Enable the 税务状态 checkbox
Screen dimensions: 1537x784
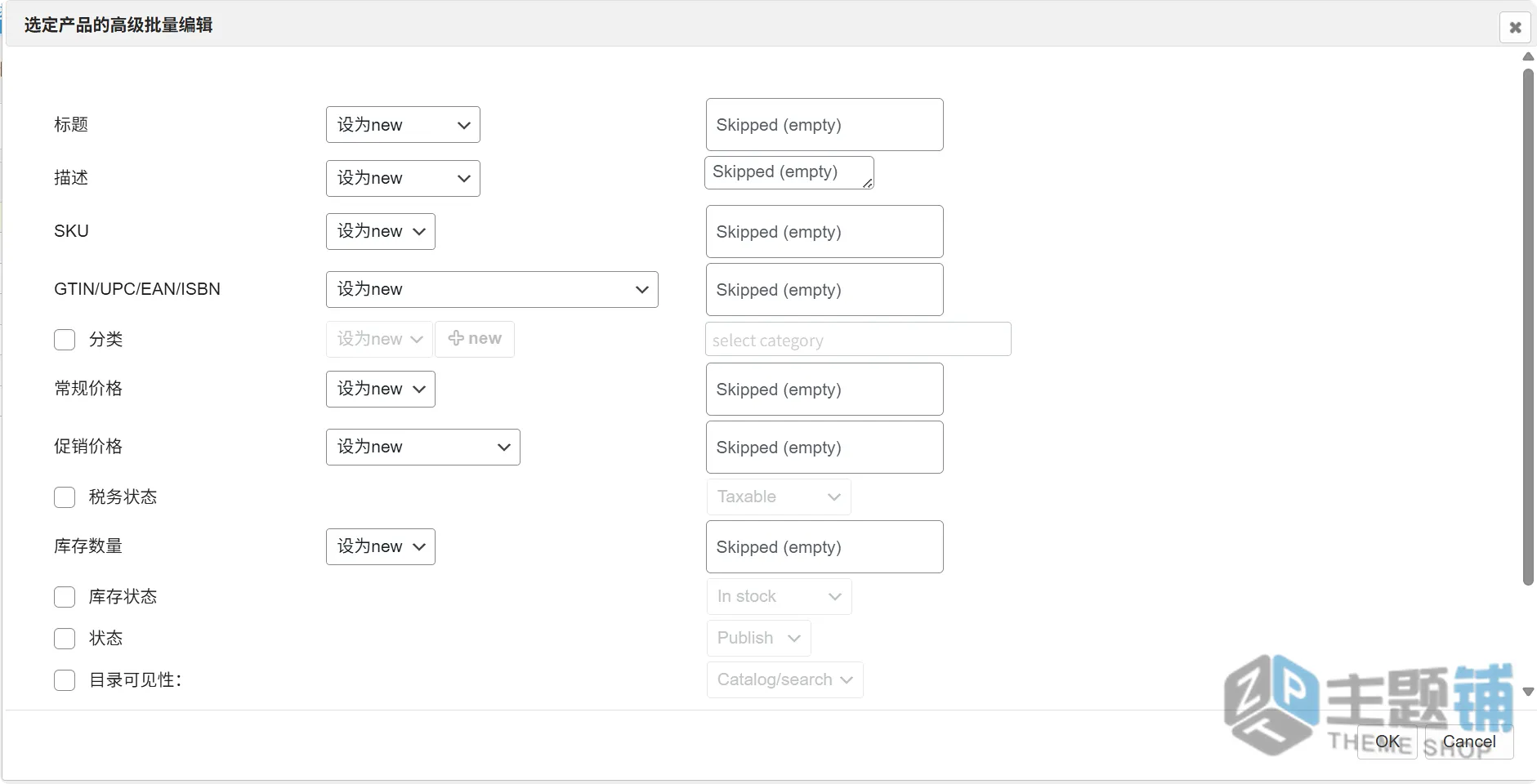(x=65, y=497)
